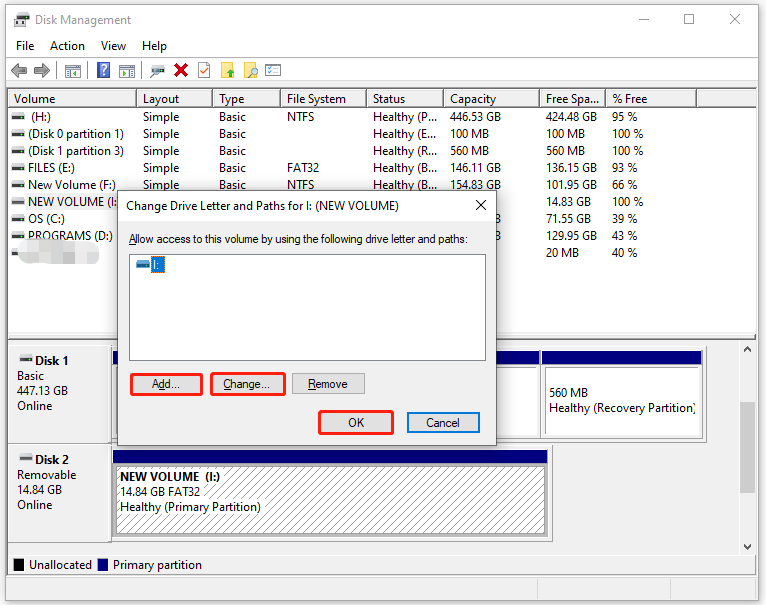Click the Disk 1 Basic label panel
Screen dimensions: 766x605
(x=60, y=393)
